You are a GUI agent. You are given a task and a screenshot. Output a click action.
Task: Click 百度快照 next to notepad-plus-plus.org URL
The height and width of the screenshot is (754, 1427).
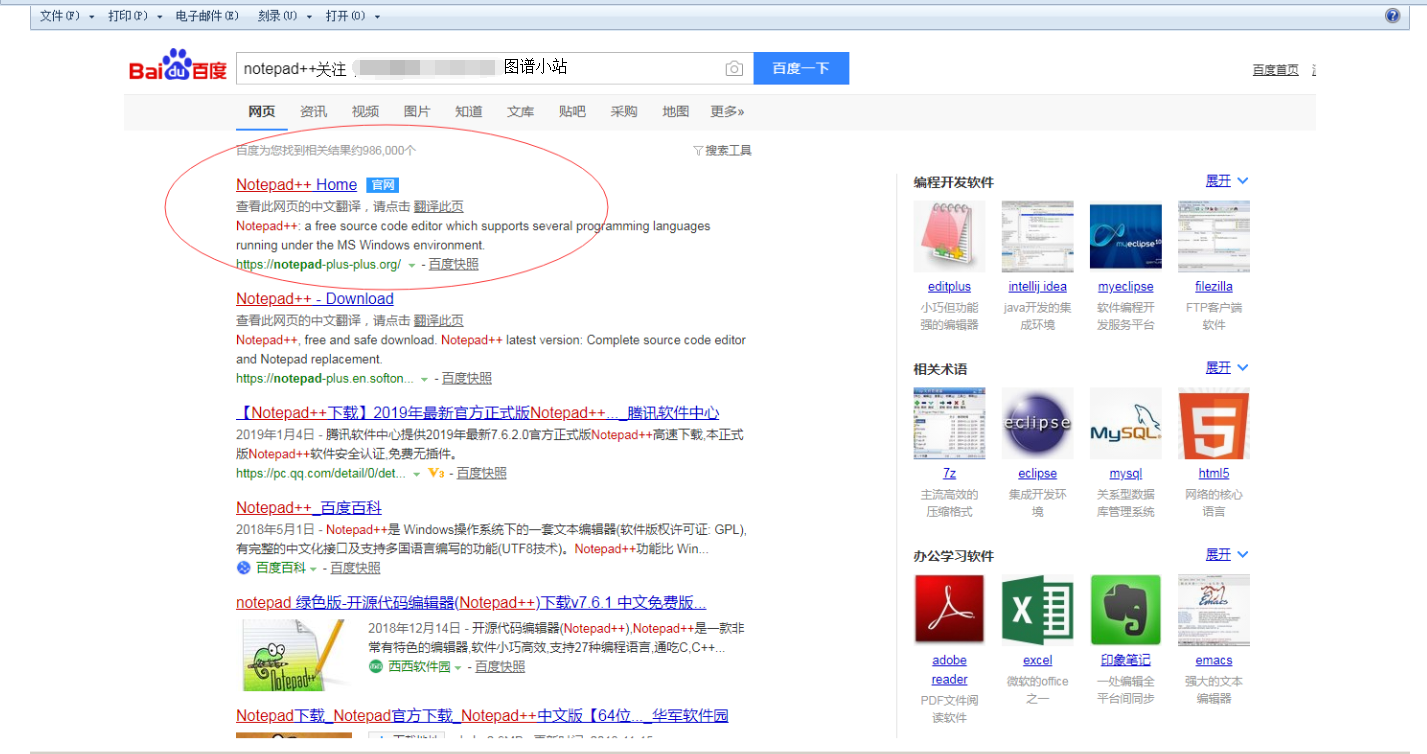pos(454,265)
